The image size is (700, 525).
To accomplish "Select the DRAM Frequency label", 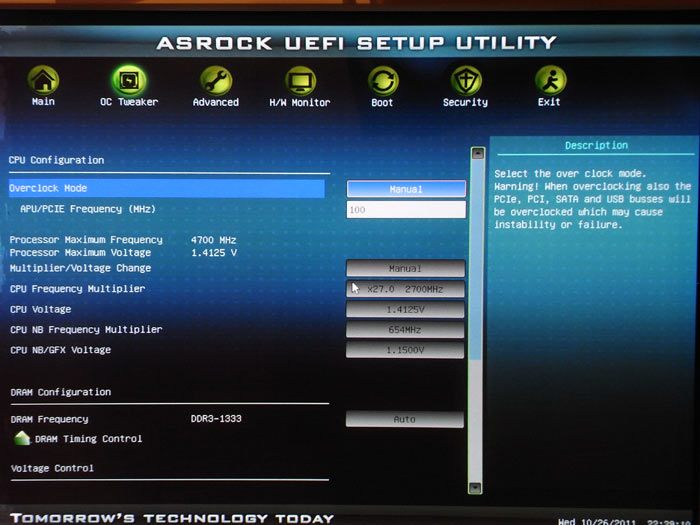I will 50,419.
